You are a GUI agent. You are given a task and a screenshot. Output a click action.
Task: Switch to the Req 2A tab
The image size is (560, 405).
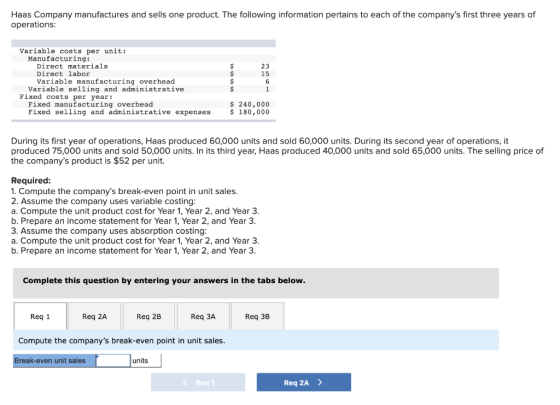(x=95, y=316)
